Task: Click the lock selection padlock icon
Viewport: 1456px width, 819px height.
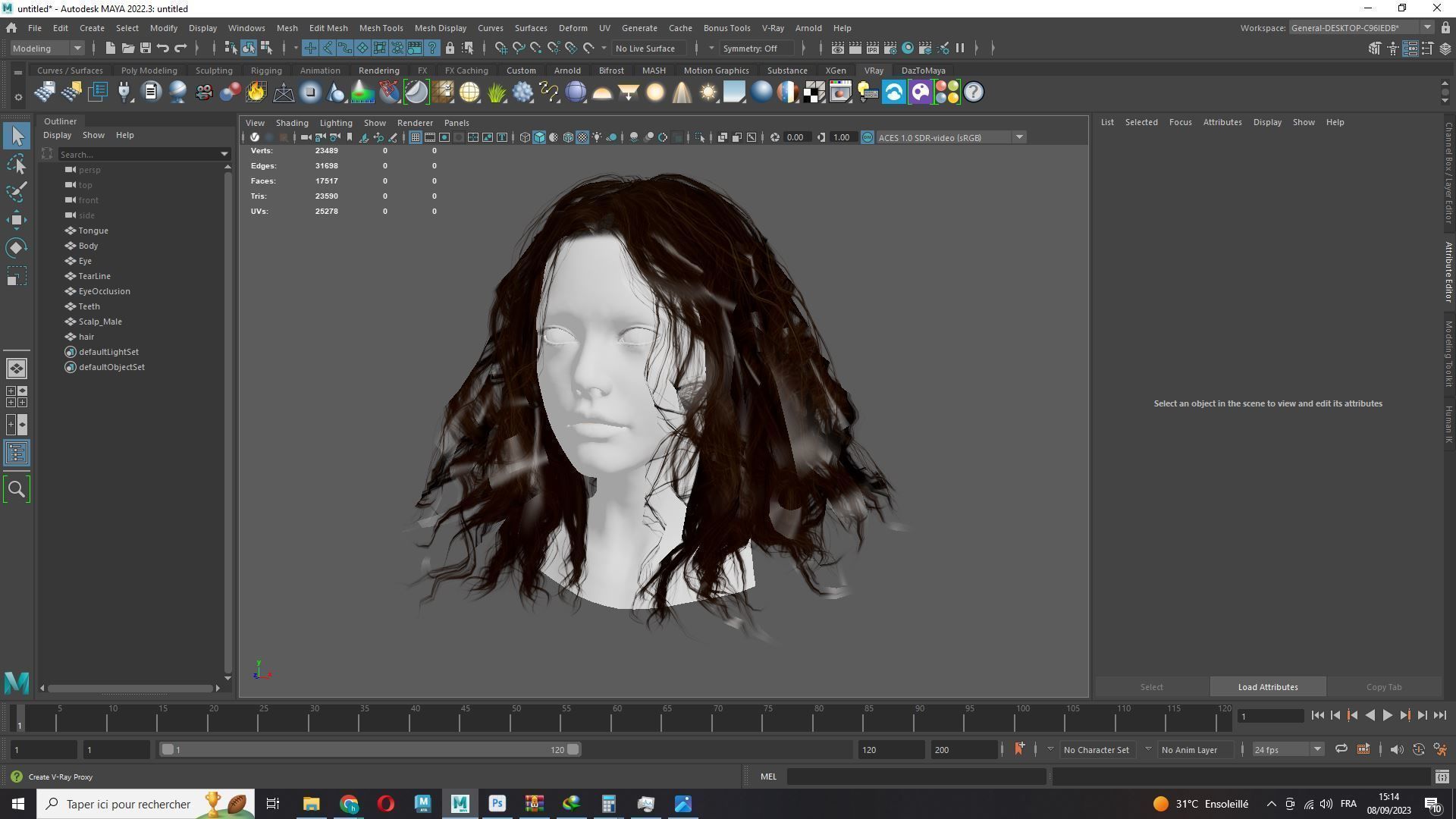Action: [450, 48]
